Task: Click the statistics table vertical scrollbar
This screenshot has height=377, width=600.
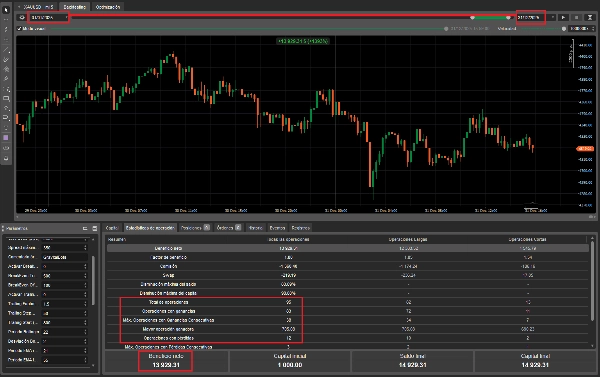Action: [593, 281]
